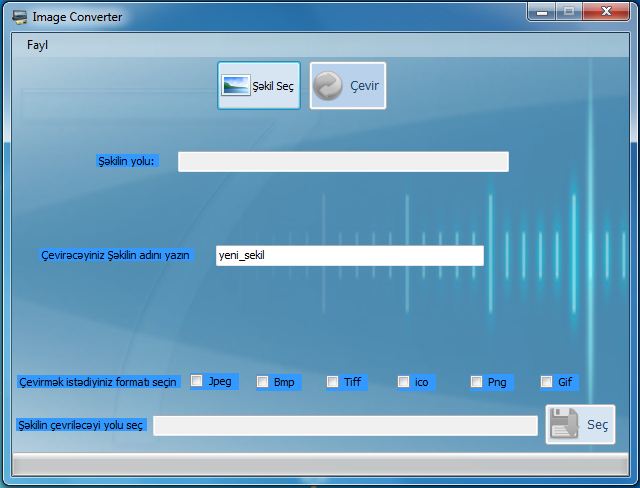
Task: Click the Çevirmək istədiyiniz formatı seçin label
Action: pos(98,382)
